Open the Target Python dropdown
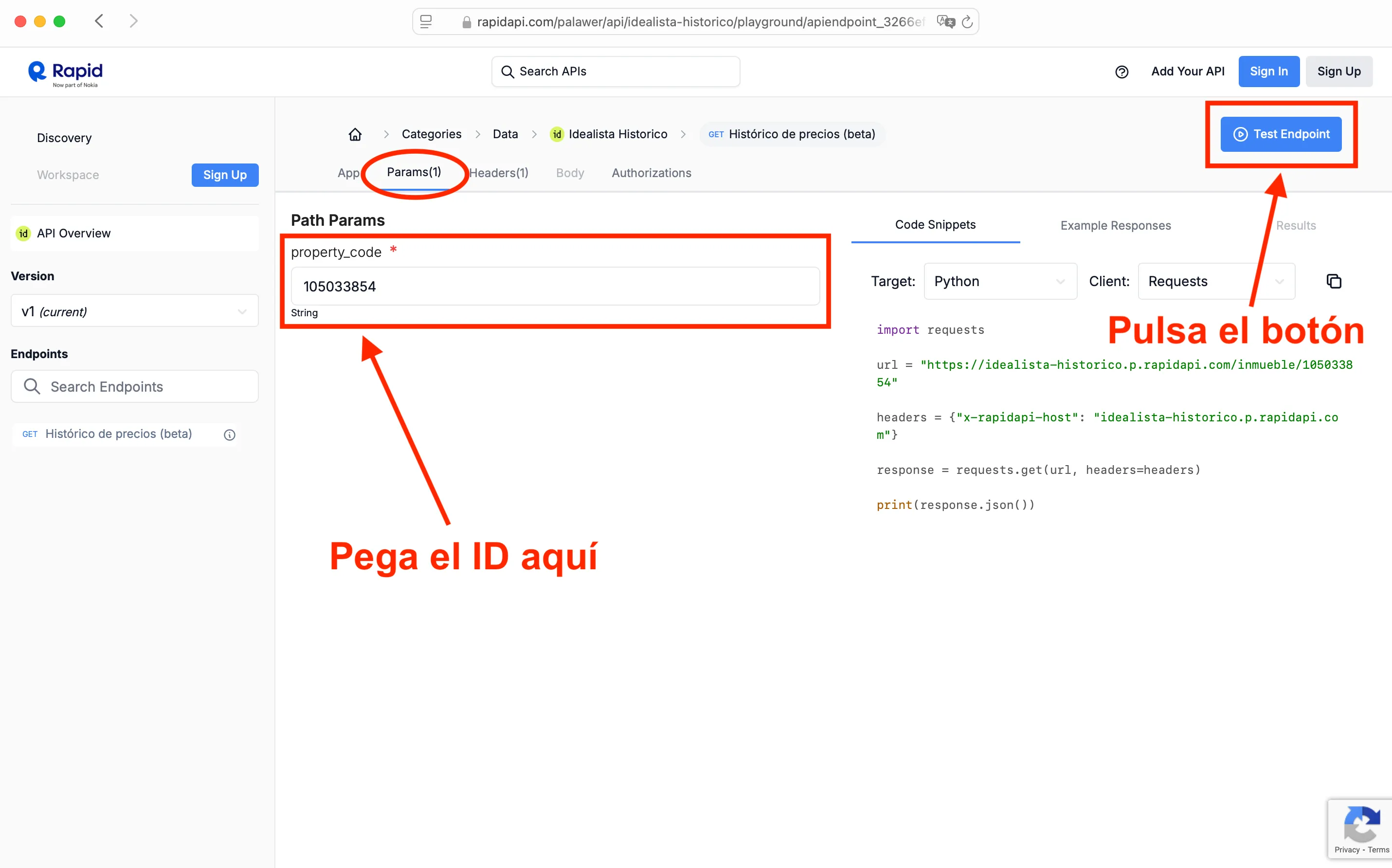This screenshot has width=1392, height=868. click(x=1000, y=281)
